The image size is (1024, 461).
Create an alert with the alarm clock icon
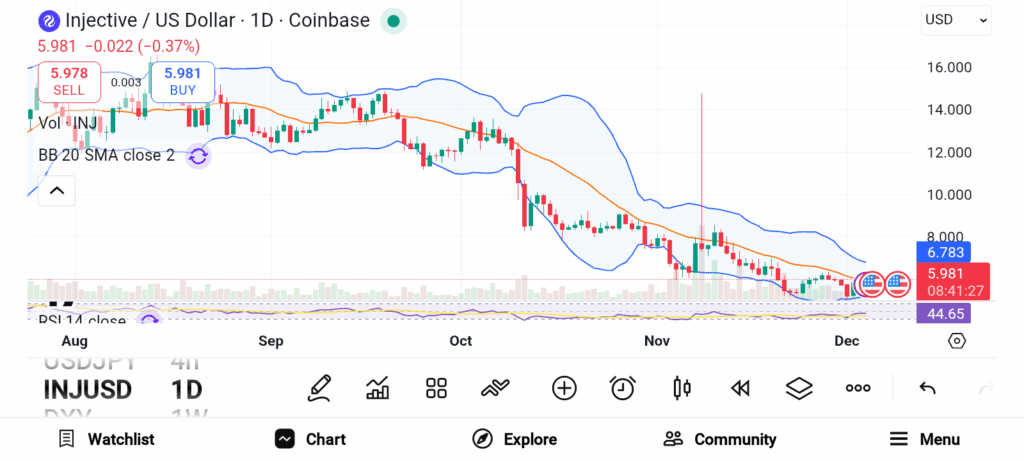623,388
